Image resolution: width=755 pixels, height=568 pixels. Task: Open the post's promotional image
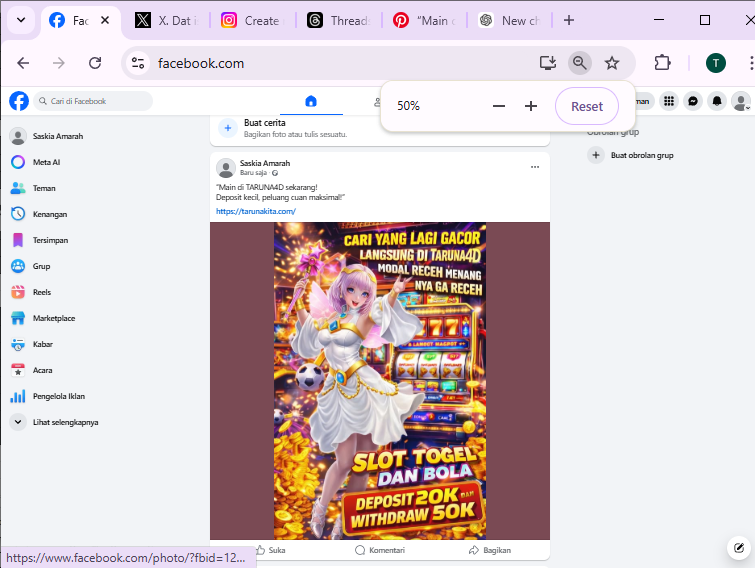click(380, 381)
